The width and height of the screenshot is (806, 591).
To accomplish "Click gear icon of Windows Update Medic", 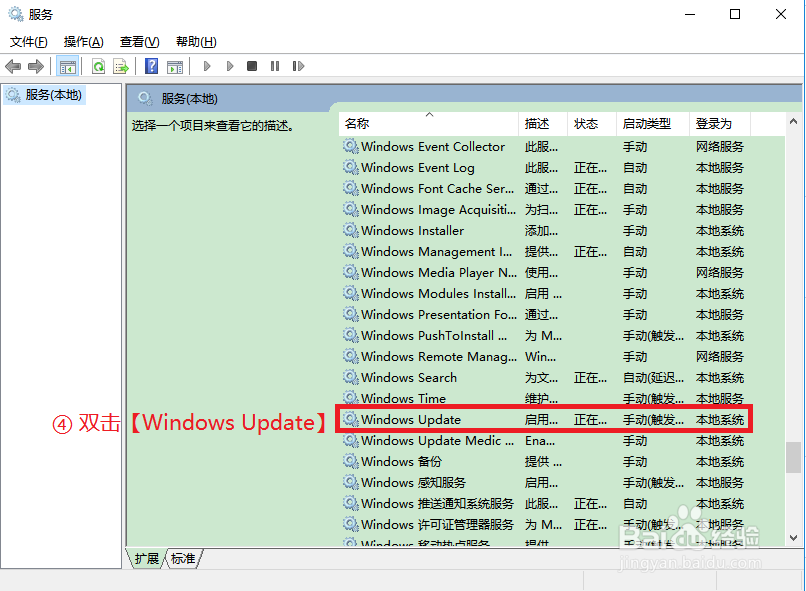I will (351, 440).
